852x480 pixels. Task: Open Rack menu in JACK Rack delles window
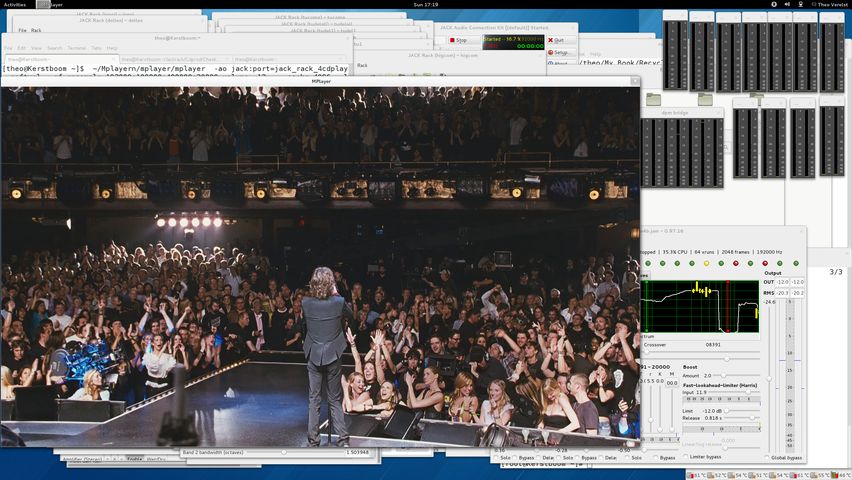[36, 30]
